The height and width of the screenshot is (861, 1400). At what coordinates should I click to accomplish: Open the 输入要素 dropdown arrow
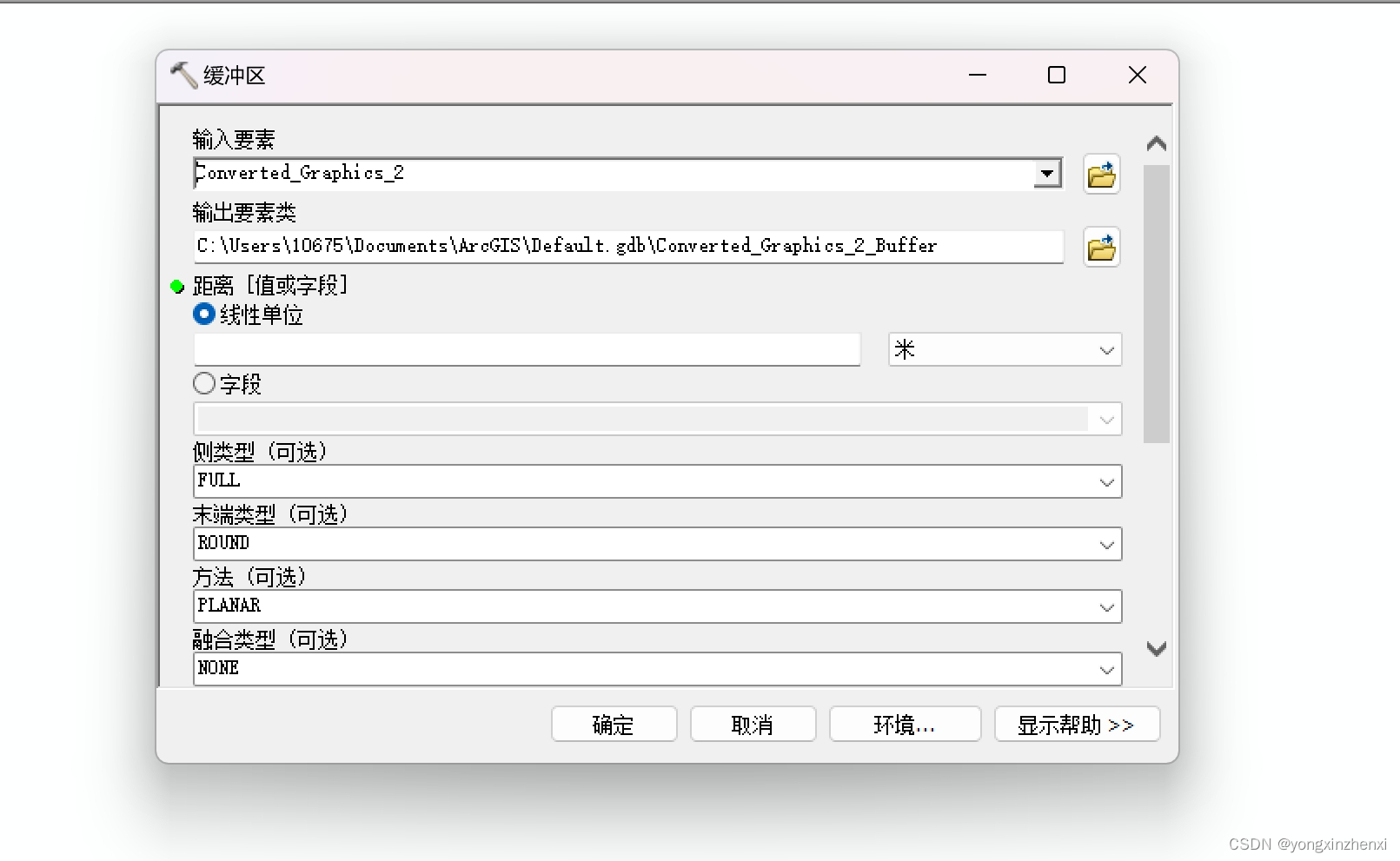pos(1047,174)
